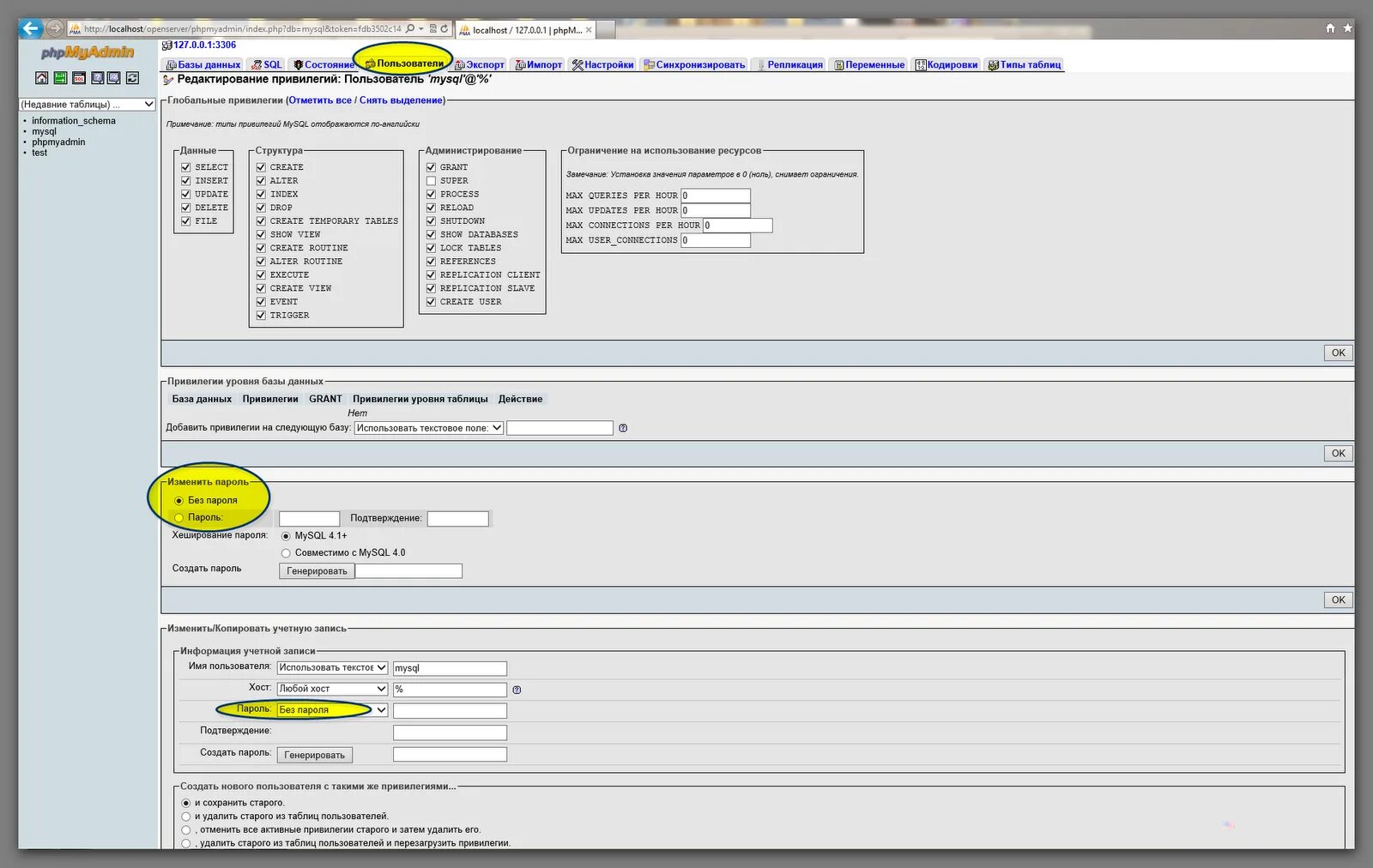Click the phpMyAdmin logo
The width and height of the screenshot is (1373, 868).
tap(88, 53)
